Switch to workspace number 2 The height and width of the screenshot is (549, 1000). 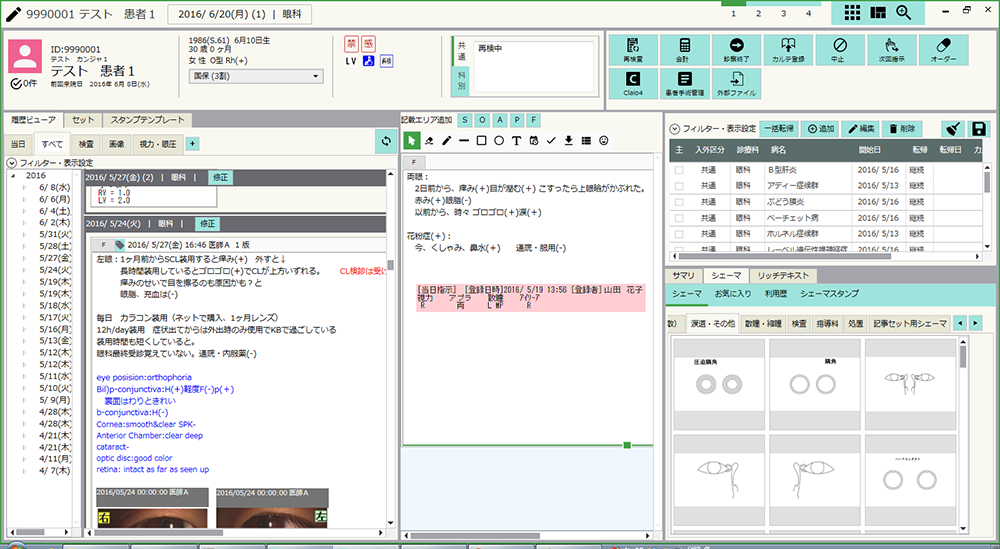[758, 13]
